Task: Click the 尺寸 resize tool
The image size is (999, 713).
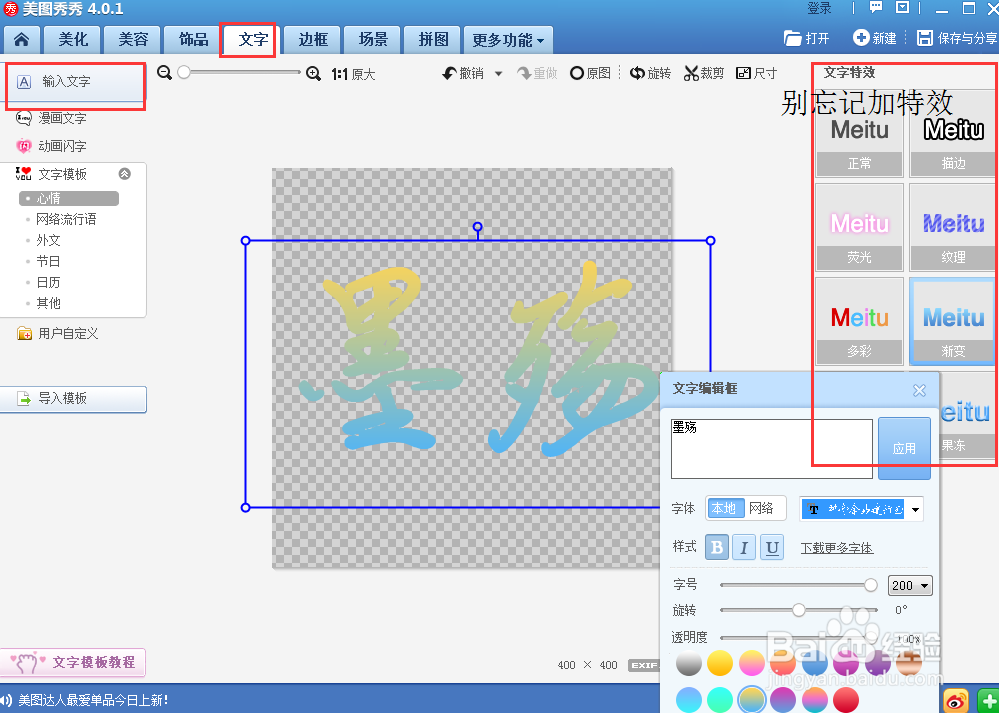Action: click(756, 73)
